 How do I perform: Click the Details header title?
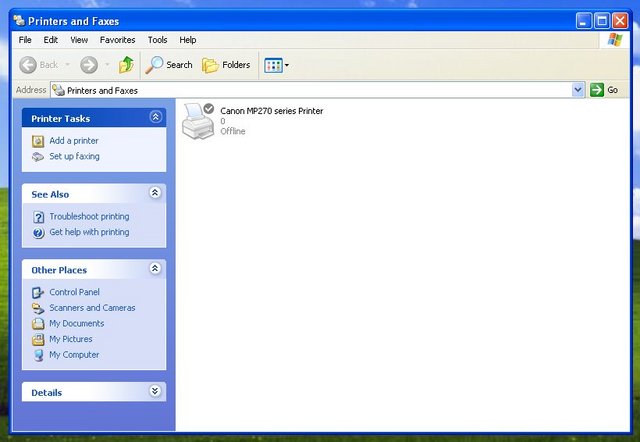(x=47, y=393)
